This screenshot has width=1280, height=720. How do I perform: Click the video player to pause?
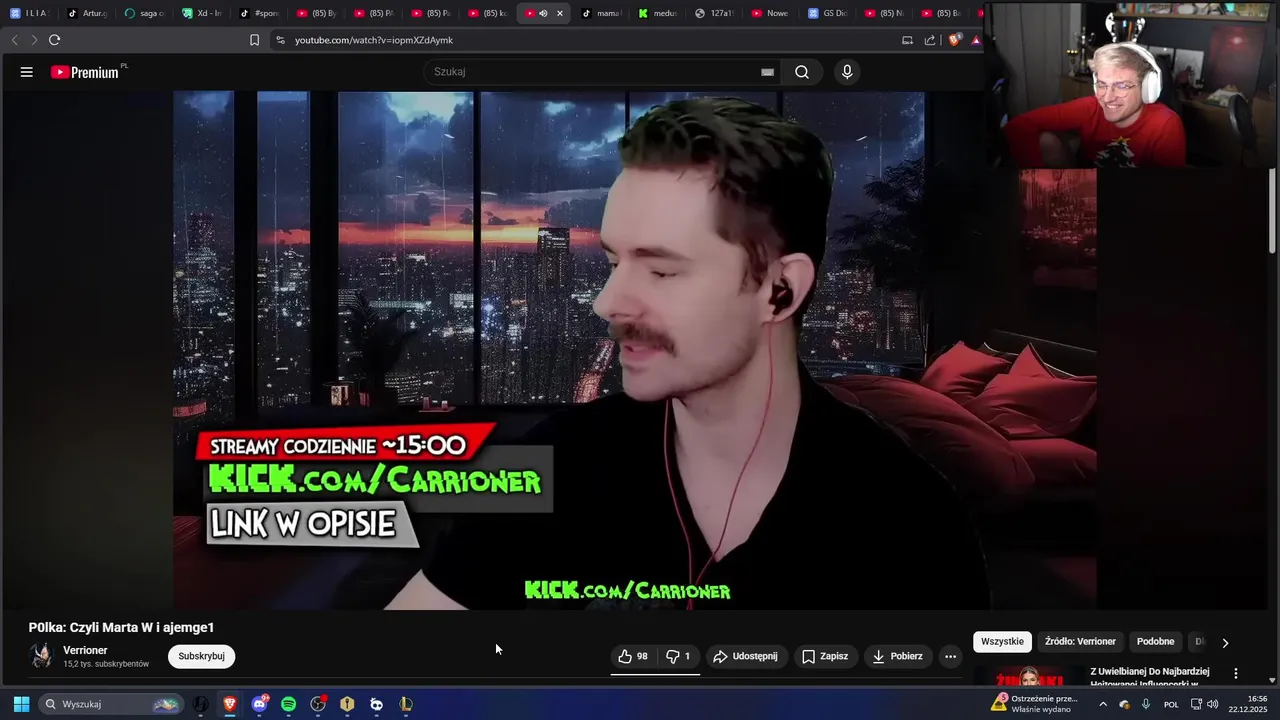point(635,350)
